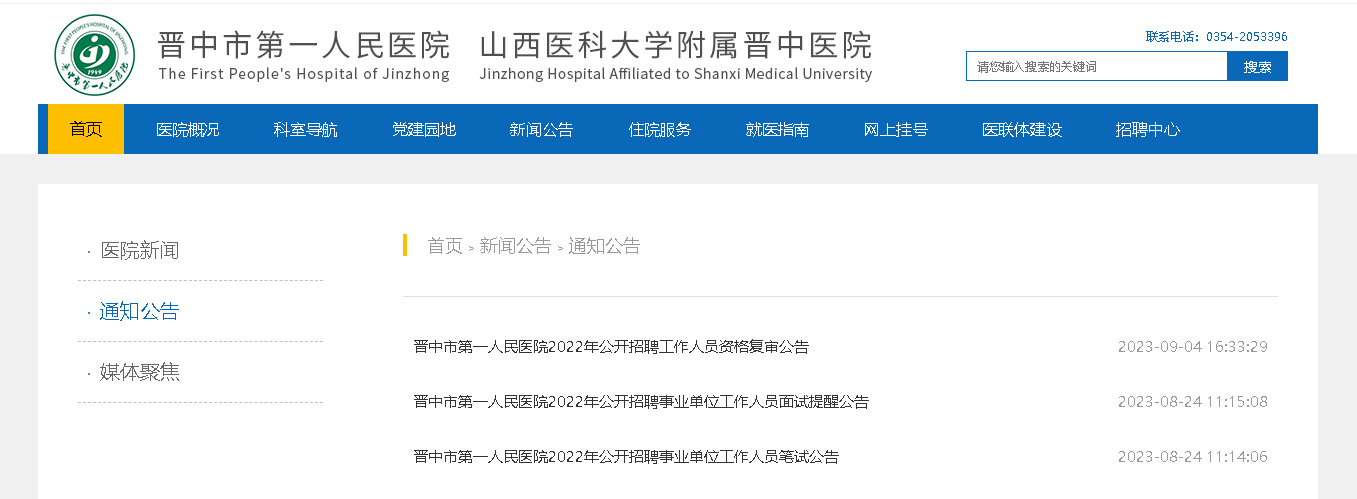Click the 首页 breadcrumb link
Image resolution: width=1357 pixels, height=499 pixels.
tap(445, 246)
